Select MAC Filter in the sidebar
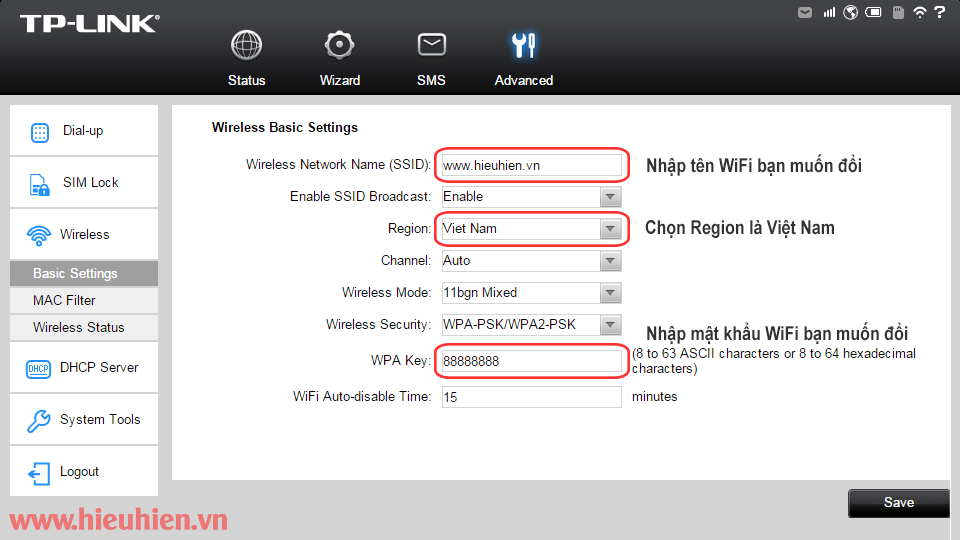The image size is (960, 540). 64,300
